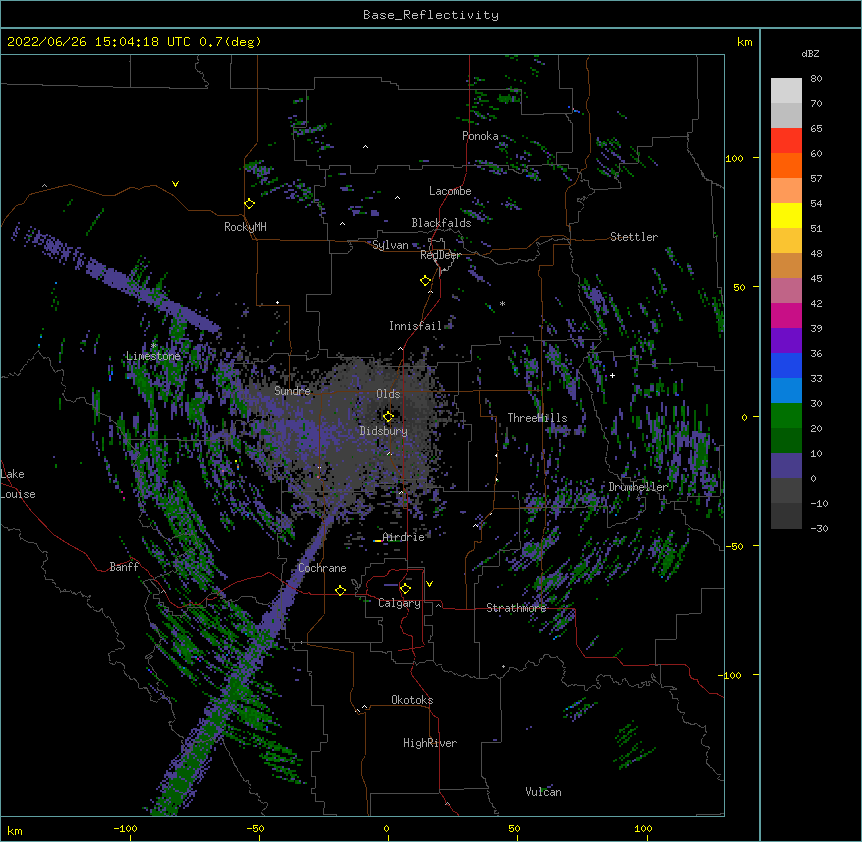Screen dimensions: 862x842
Task: Click the 100 tick on right km axis
Action: (734, 158)
